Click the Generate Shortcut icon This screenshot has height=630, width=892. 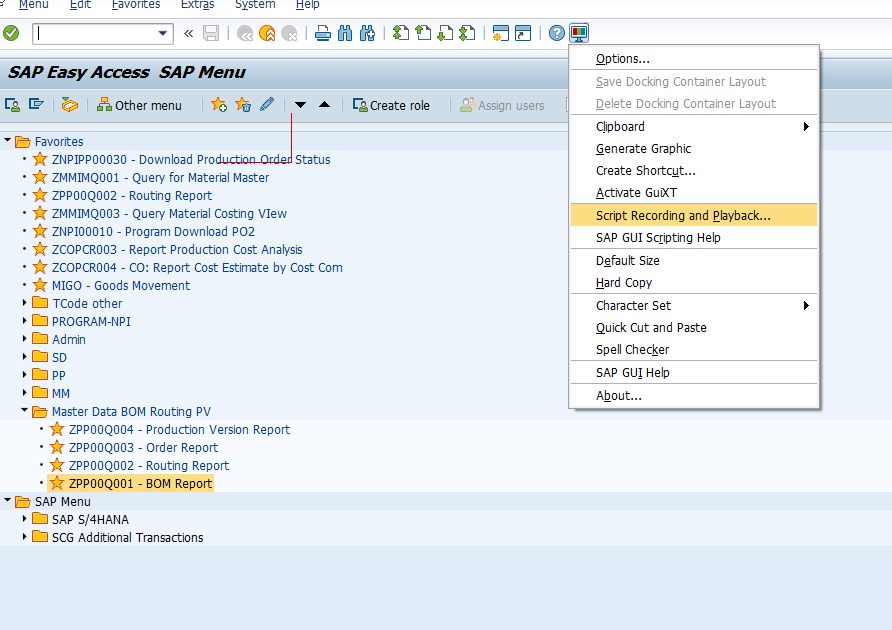(523, 34)
